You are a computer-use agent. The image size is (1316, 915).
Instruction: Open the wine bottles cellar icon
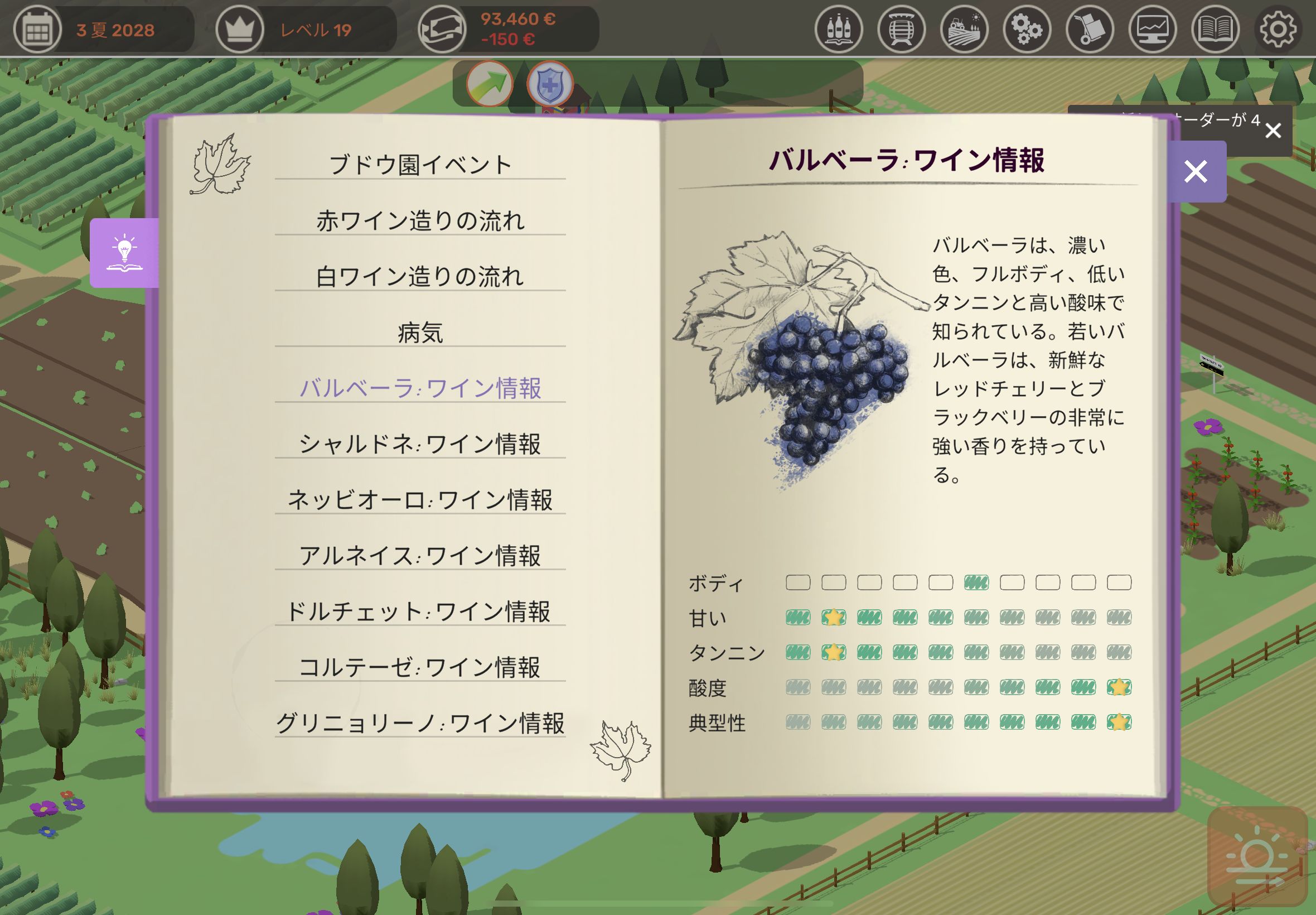tap(838, 29)
